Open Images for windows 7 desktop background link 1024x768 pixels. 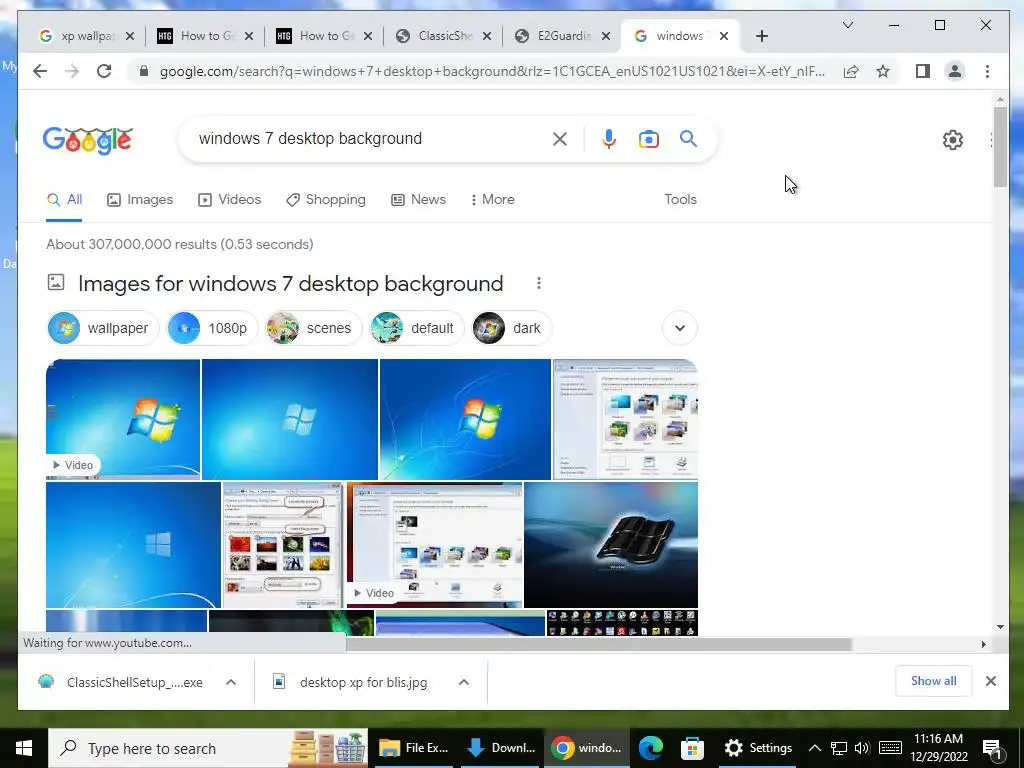coord(291,283)
